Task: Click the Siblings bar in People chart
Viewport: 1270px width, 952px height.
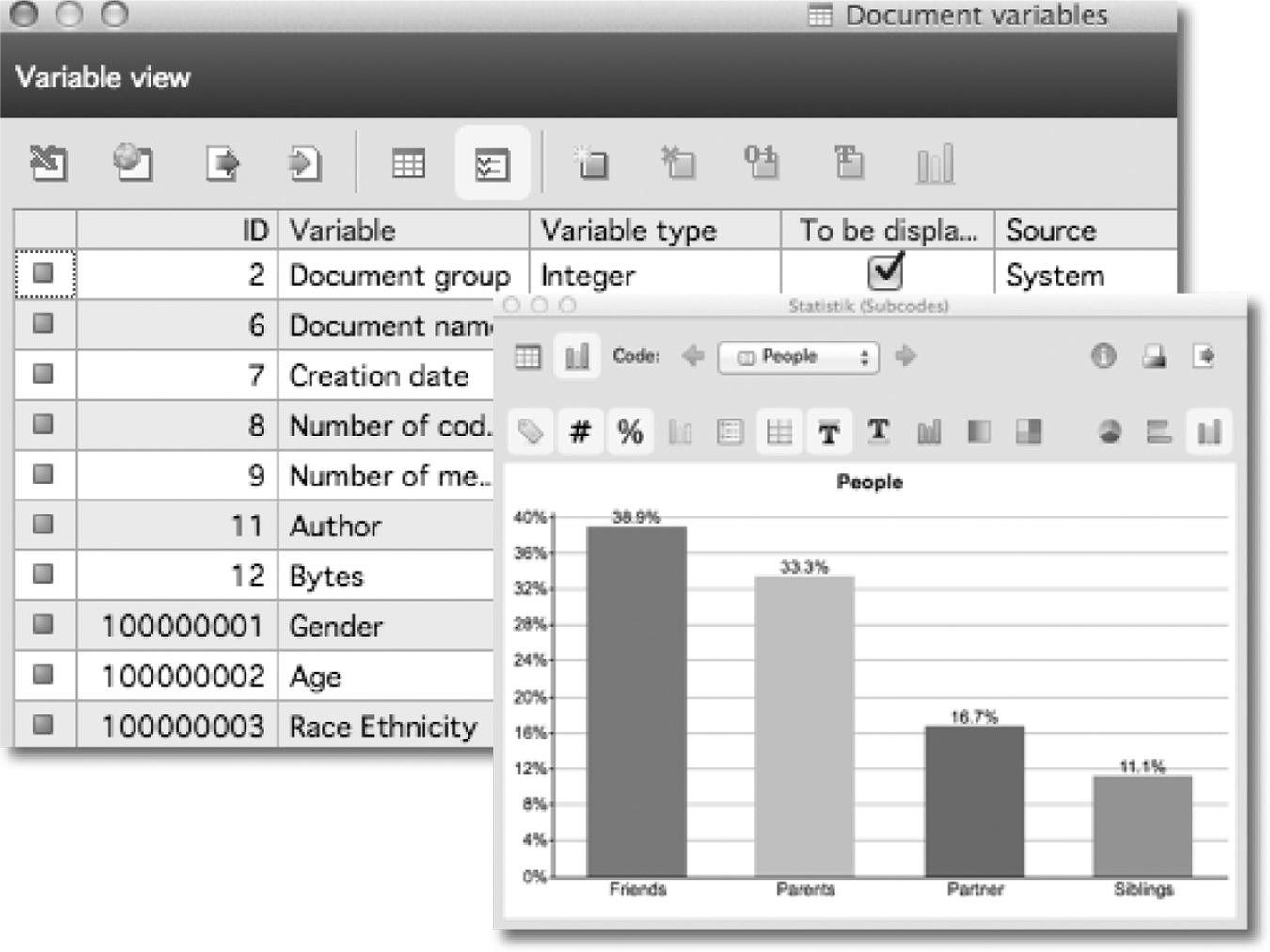Action: point(1142,827)
